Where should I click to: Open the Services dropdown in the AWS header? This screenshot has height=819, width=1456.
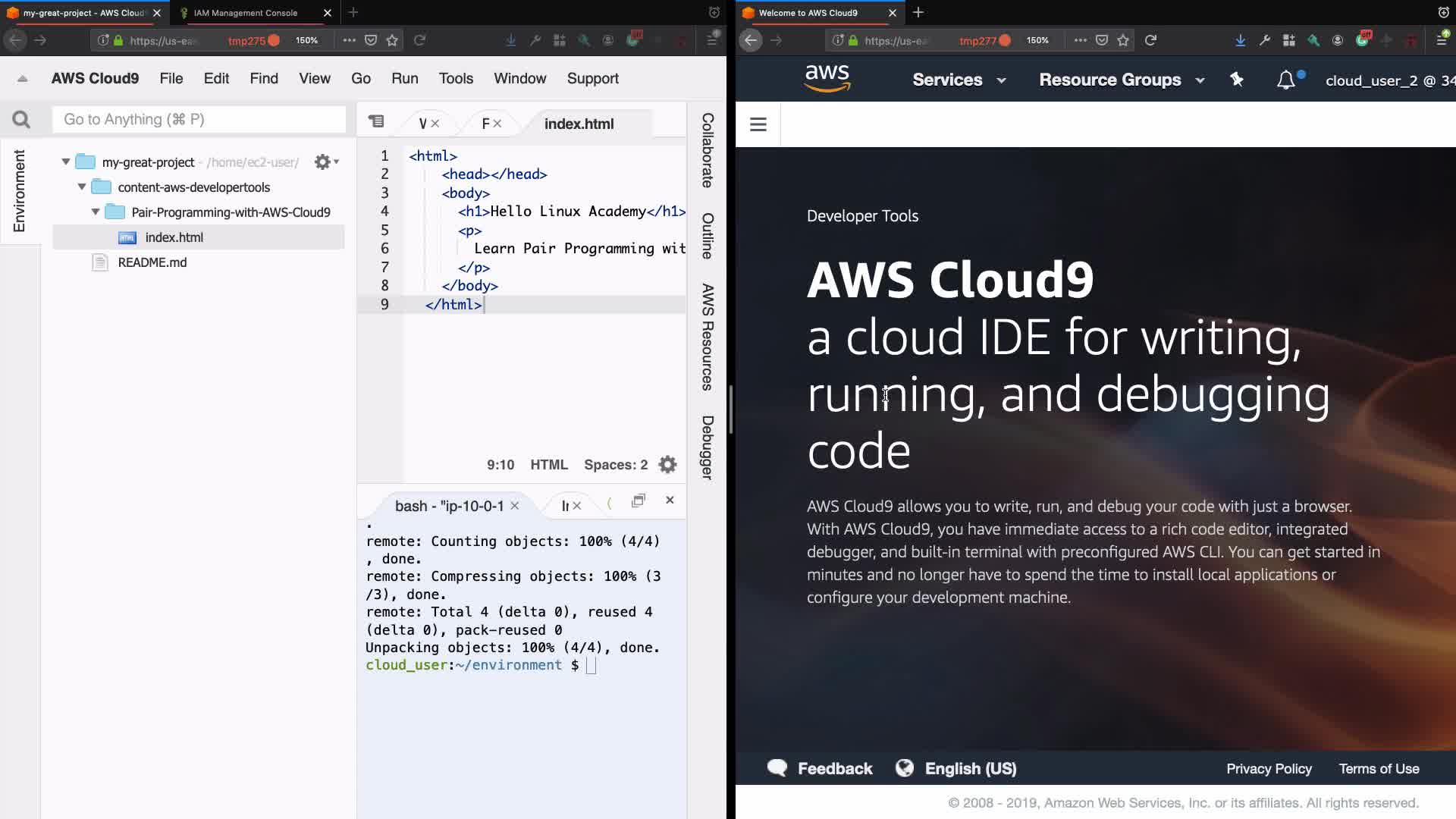tap(959, 80)
